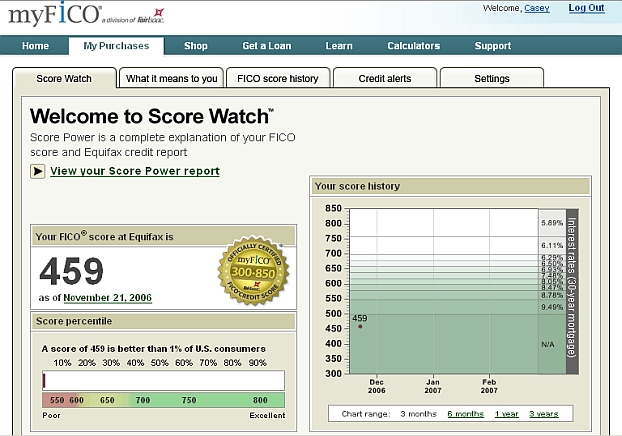
Task: Open the Learn menu item
Action: 339,46
